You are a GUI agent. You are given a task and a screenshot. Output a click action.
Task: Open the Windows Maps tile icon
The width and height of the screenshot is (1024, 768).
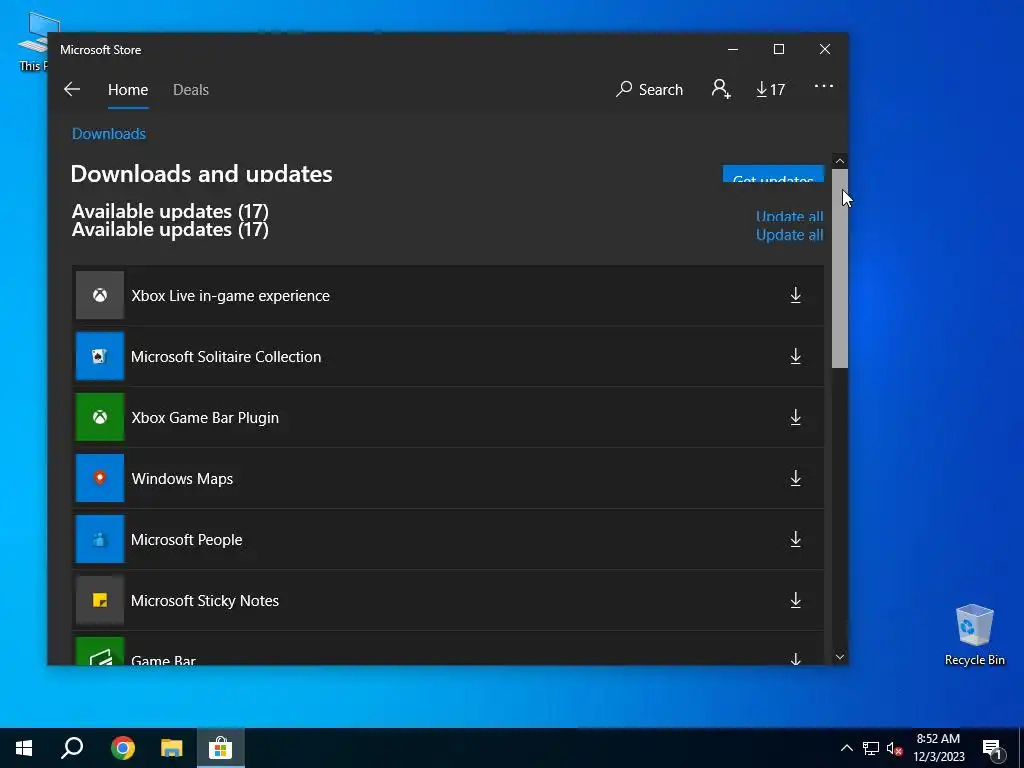point(100,478)
